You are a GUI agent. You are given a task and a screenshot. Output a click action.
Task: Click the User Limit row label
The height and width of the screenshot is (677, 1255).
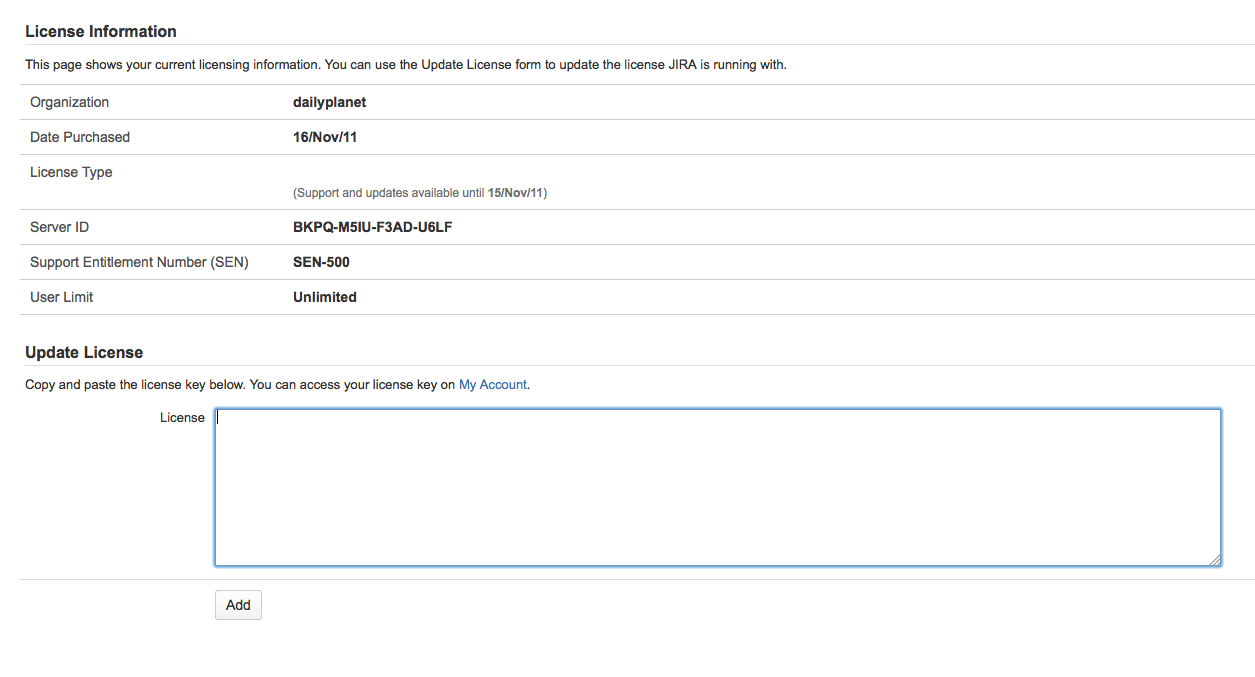pos(62,297)
